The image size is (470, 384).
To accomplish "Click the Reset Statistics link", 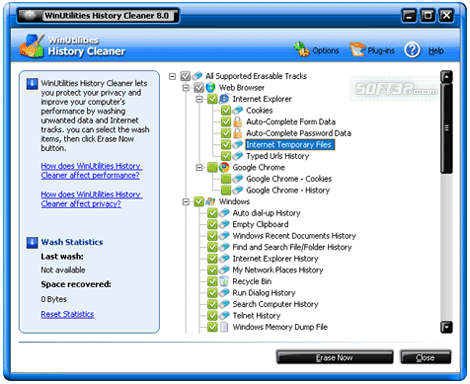I will point(67,314).
